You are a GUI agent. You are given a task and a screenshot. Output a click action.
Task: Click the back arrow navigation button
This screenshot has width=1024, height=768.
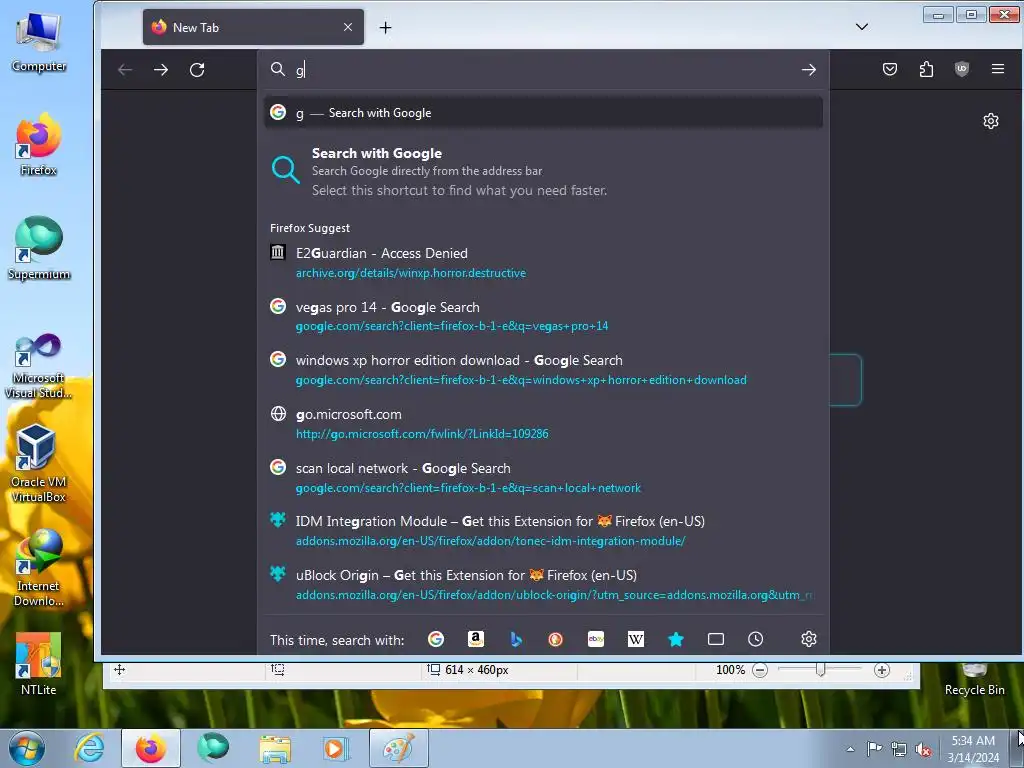[125, 70]
